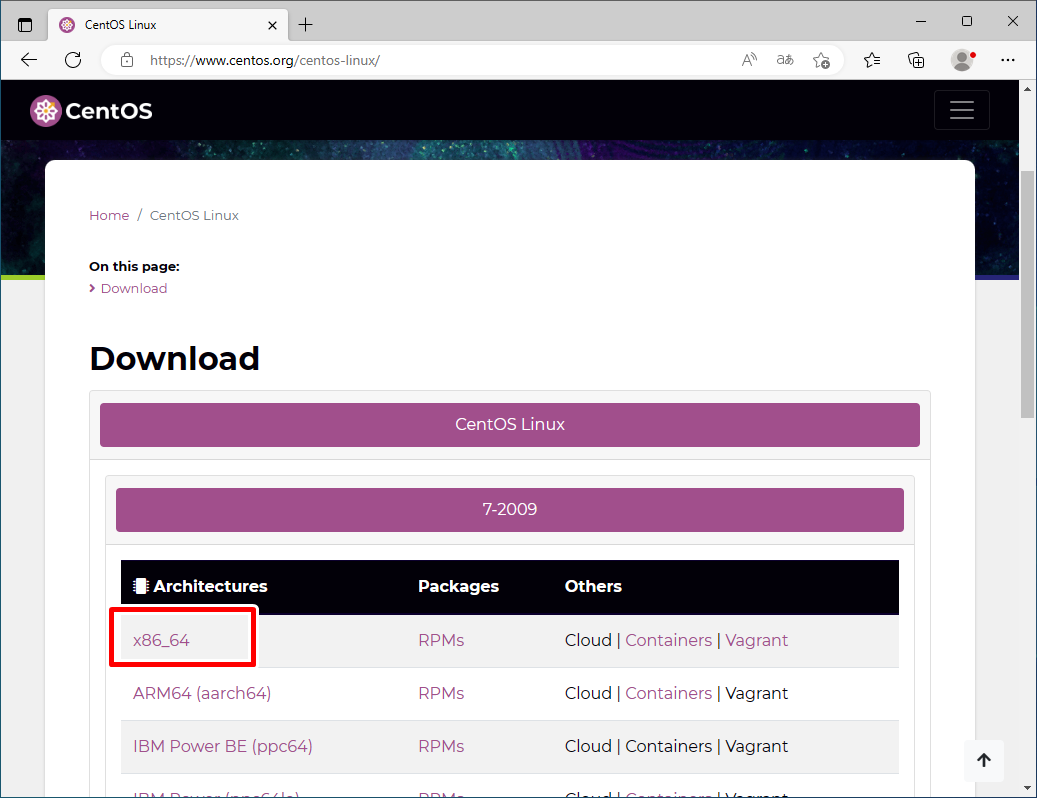
Task: Collapse the CentOS Linux panel header
Action: (509, 424)
